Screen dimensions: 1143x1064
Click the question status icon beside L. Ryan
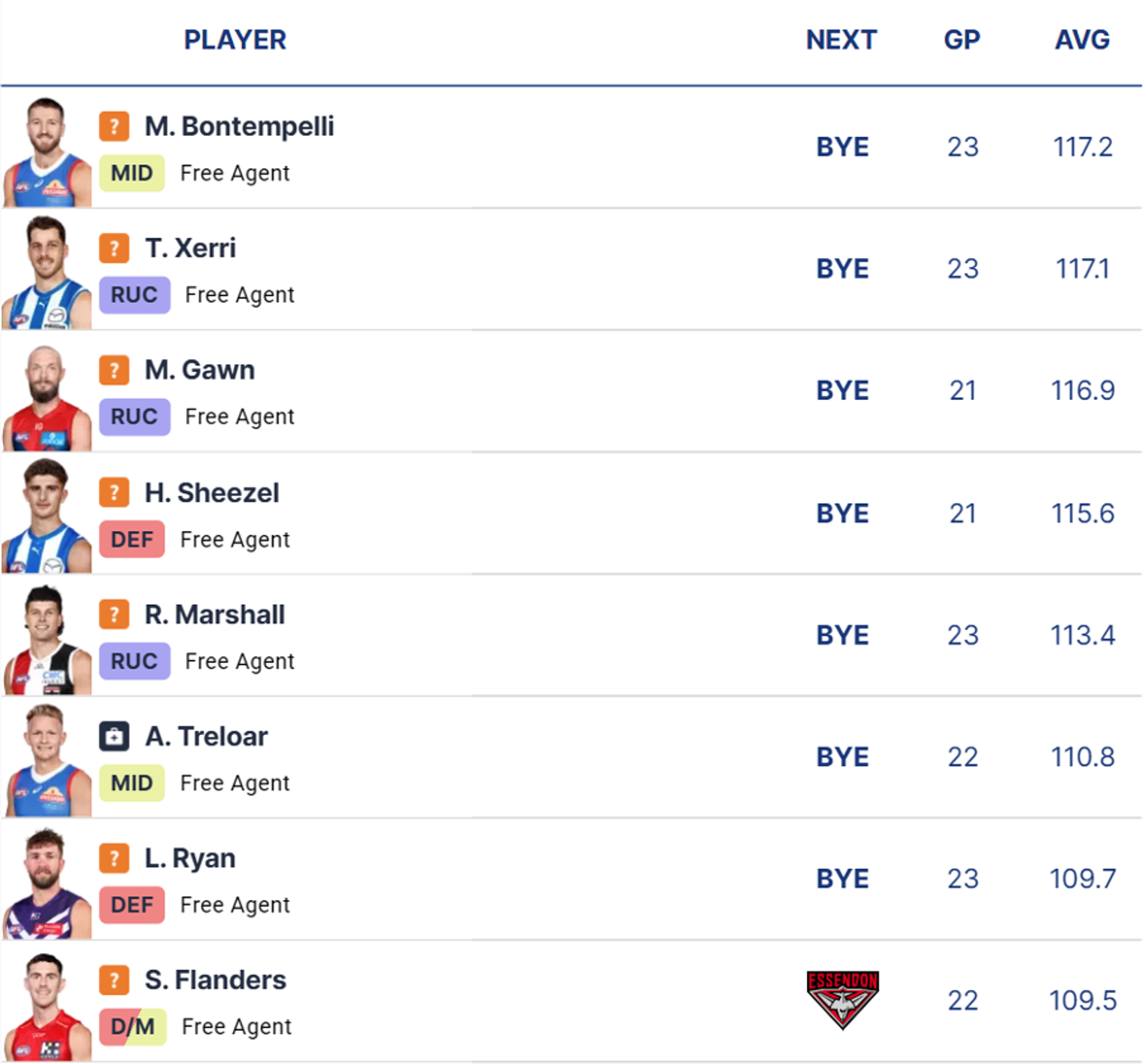113,858
